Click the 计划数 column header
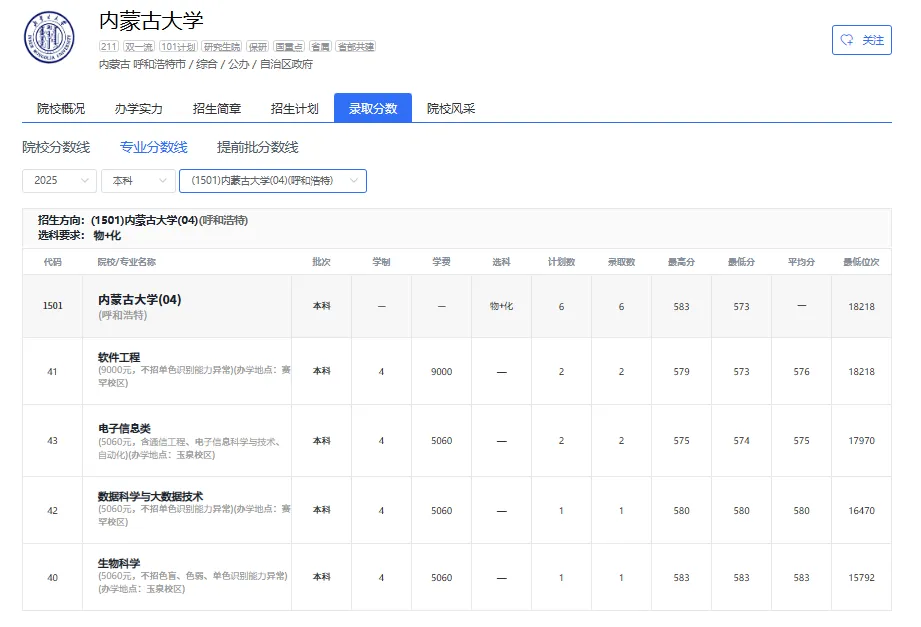Image resolution: width=921 pixels, height=627 pixels. click(x=561, y=262)
